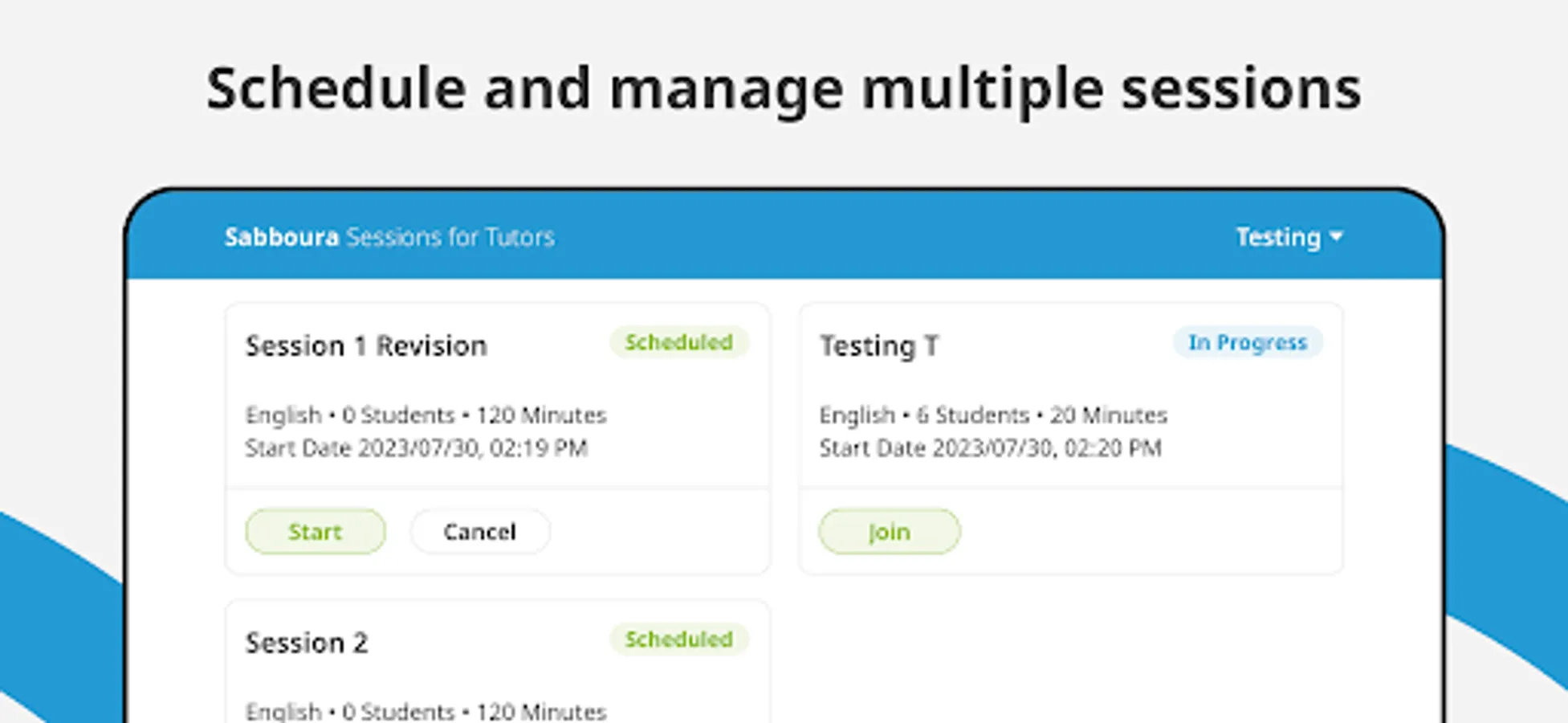Open the Session 2 title
Screen dimensions: 1568x723
click(307, 643)
